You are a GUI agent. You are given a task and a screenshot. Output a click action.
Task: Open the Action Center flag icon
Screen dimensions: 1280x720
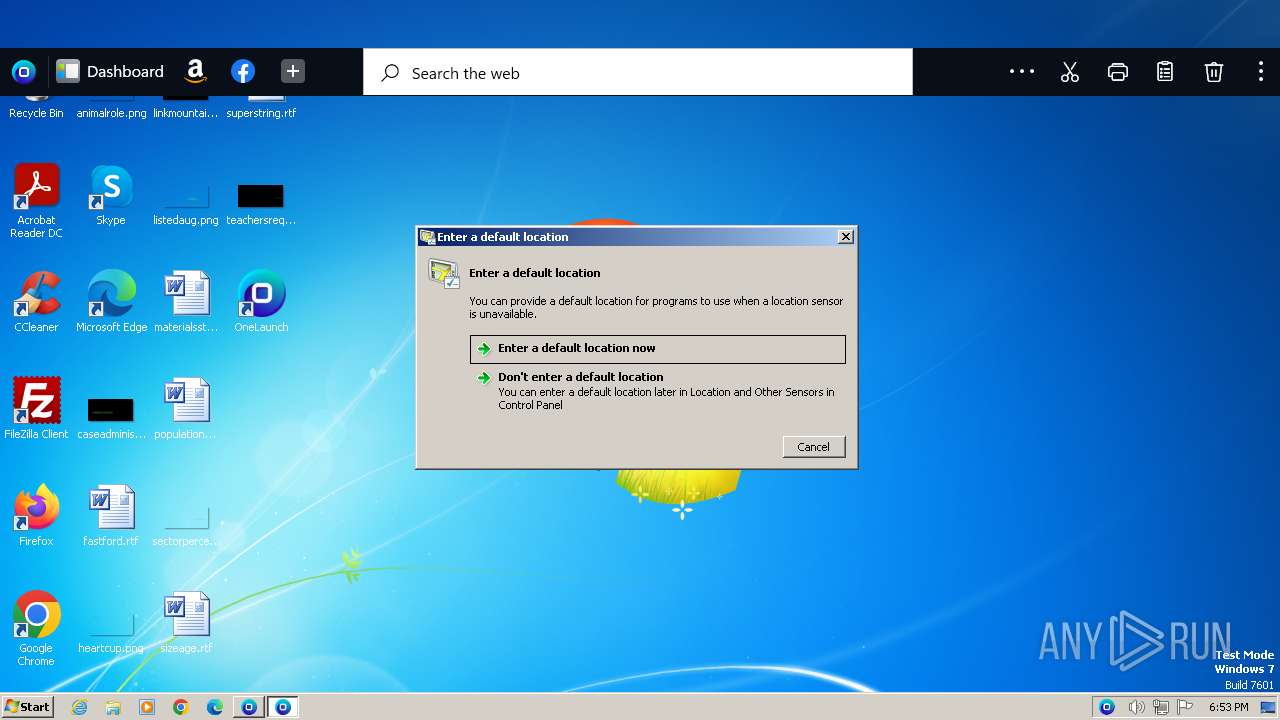coord(1186,707)
